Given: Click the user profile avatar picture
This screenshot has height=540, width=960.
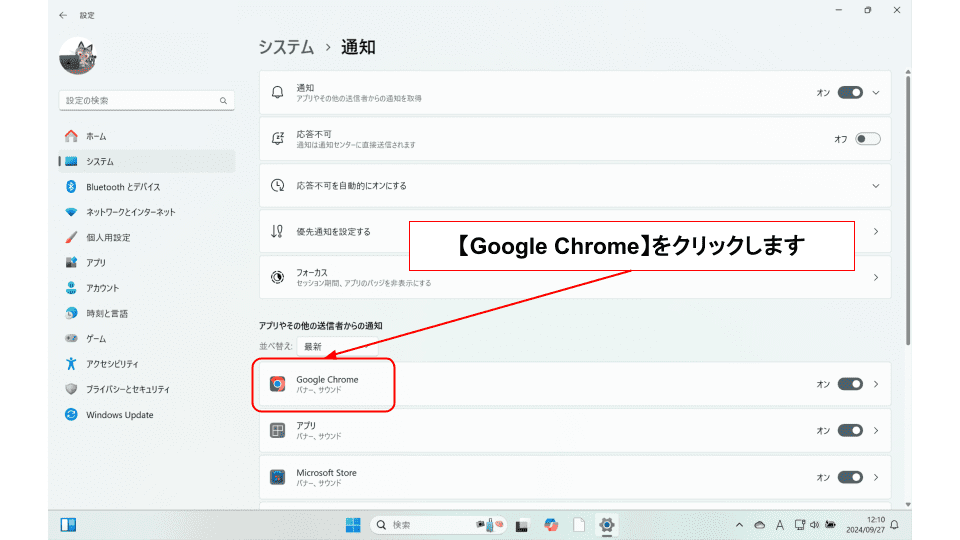Looking at the screenshot, I should pyautogui.click(x=77, y=57).
